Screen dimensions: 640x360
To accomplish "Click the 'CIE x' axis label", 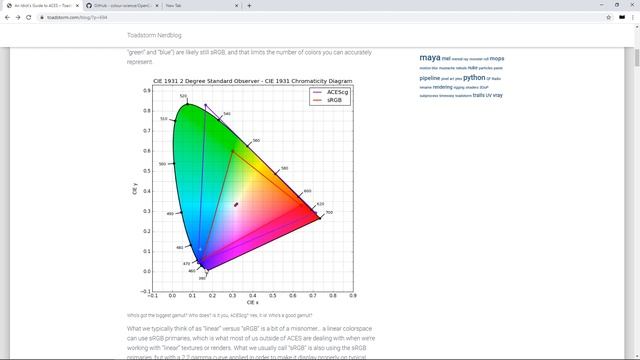I will [x=253, y=302].
